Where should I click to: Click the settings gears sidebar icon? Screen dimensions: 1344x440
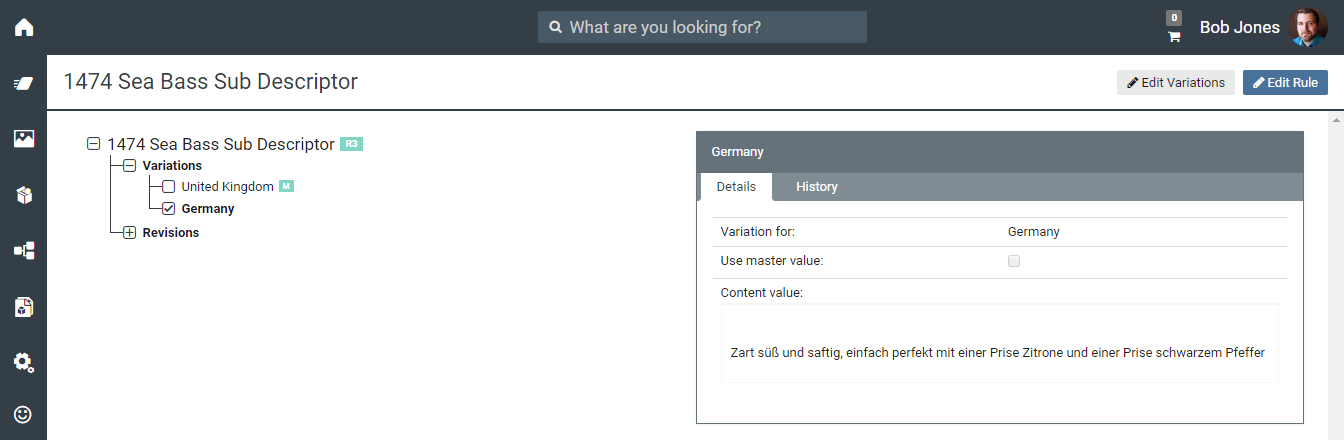23,361
